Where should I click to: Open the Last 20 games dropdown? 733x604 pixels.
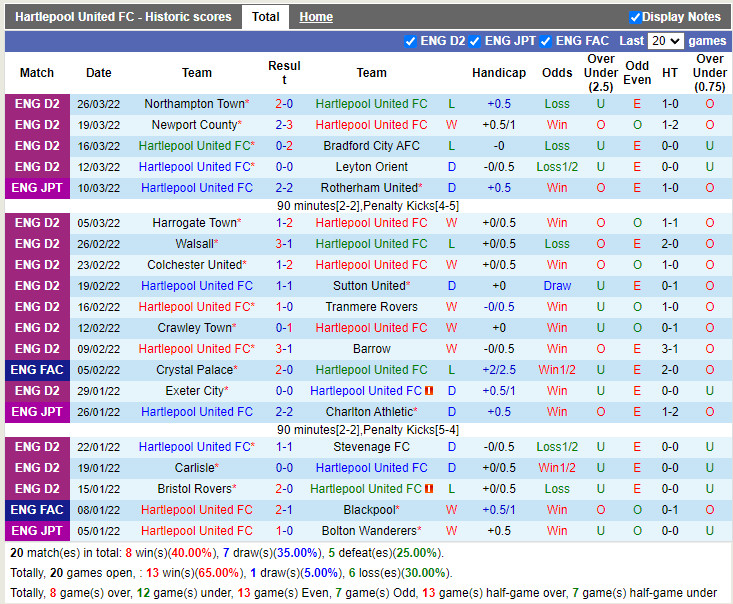pyautogui.click(x=665, y=41)
